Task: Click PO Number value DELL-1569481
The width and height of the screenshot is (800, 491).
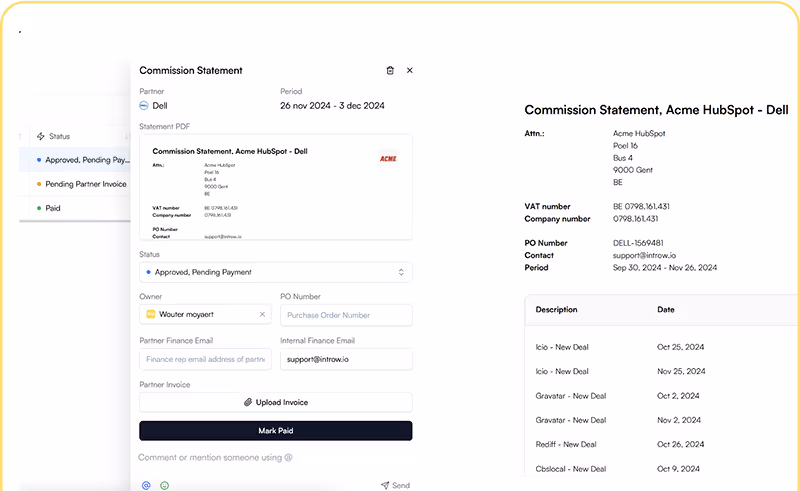Action: [638, 243]
